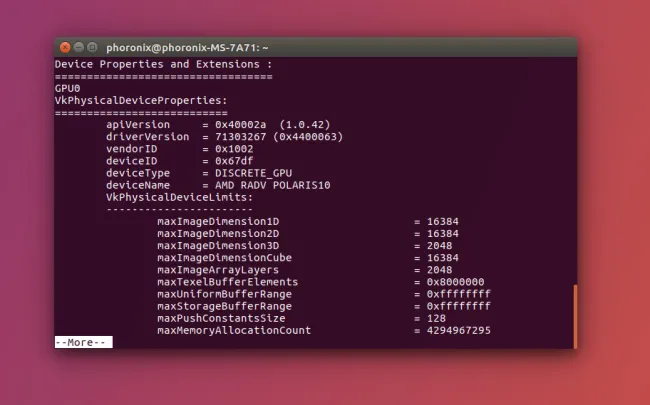The width and height of the screenshot is (650, 405).
Task: Close the terminal window
Action: 65,47
